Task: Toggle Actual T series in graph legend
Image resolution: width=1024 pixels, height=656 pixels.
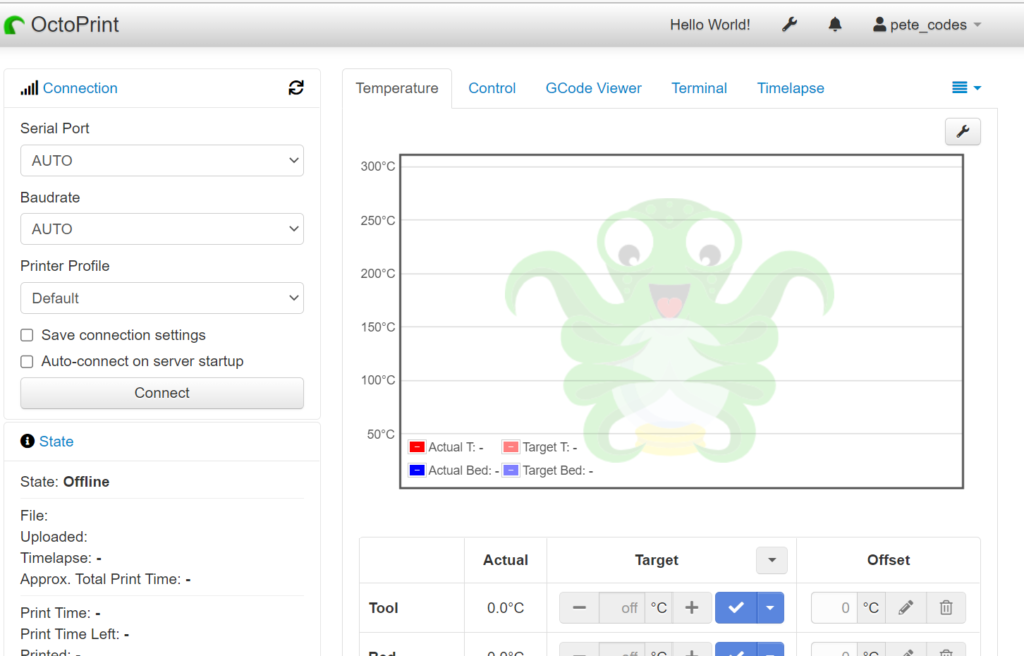Action: point(417,447)
